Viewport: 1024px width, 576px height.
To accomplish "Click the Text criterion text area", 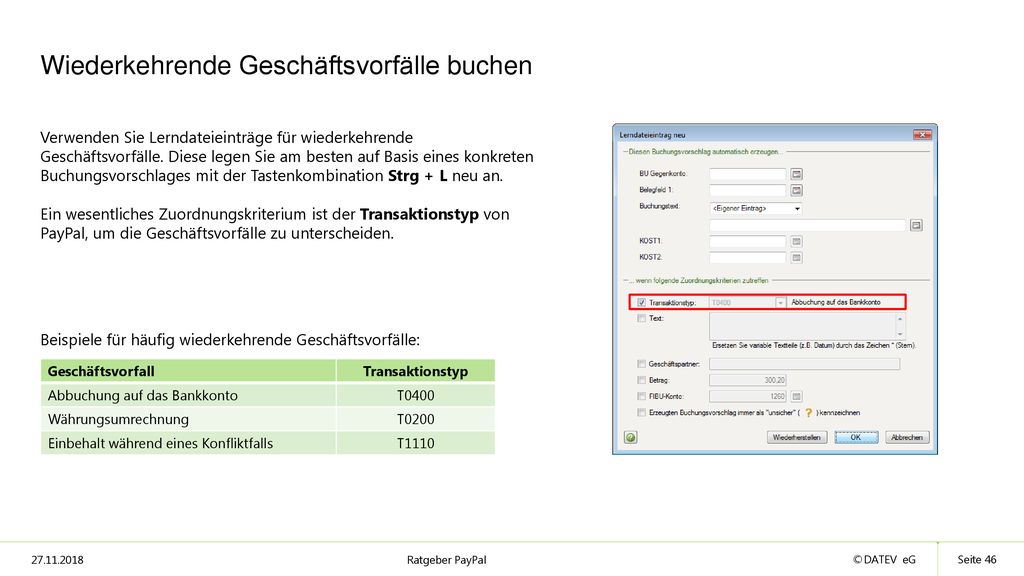I will coord(803,326).
